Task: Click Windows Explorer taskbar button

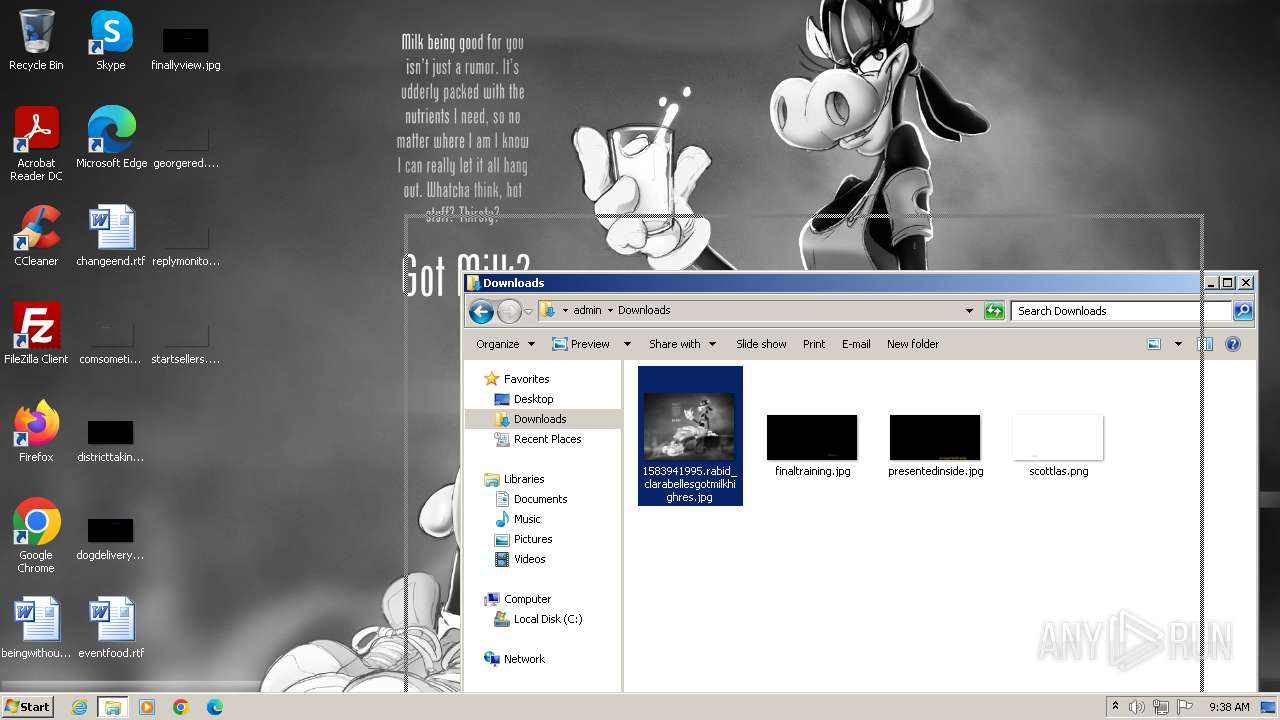Action: pyautogui.click(x=113, y=707)
